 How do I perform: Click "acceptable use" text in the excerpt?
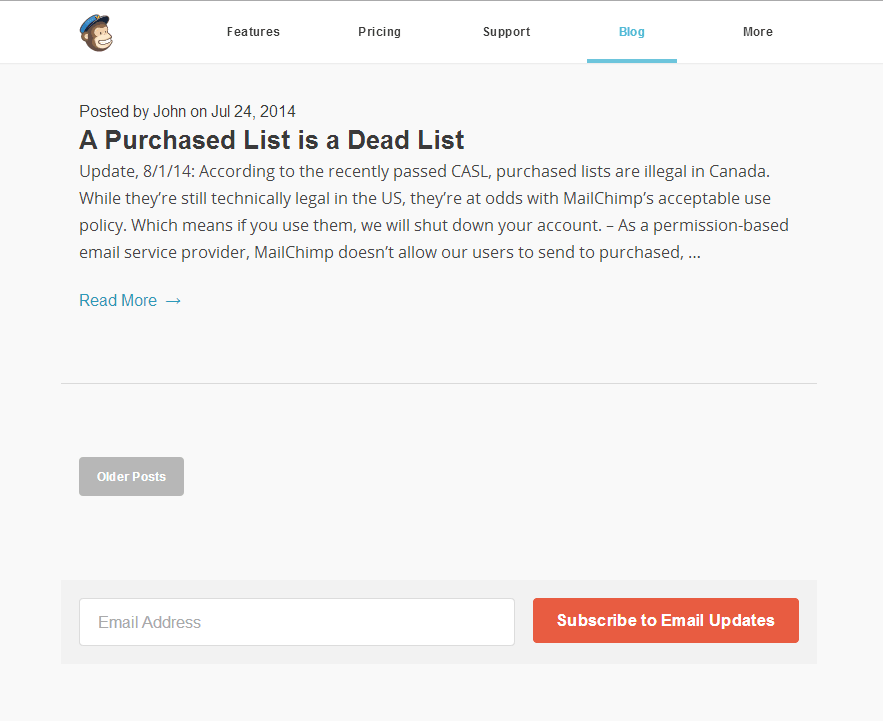717,198
